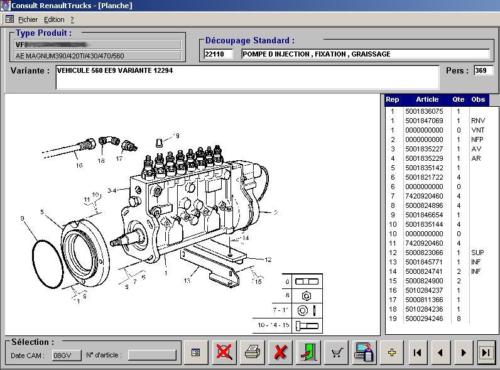Screen dimensions: 500x370
Task: Select article 5010284237
Action: coord(424,290)
